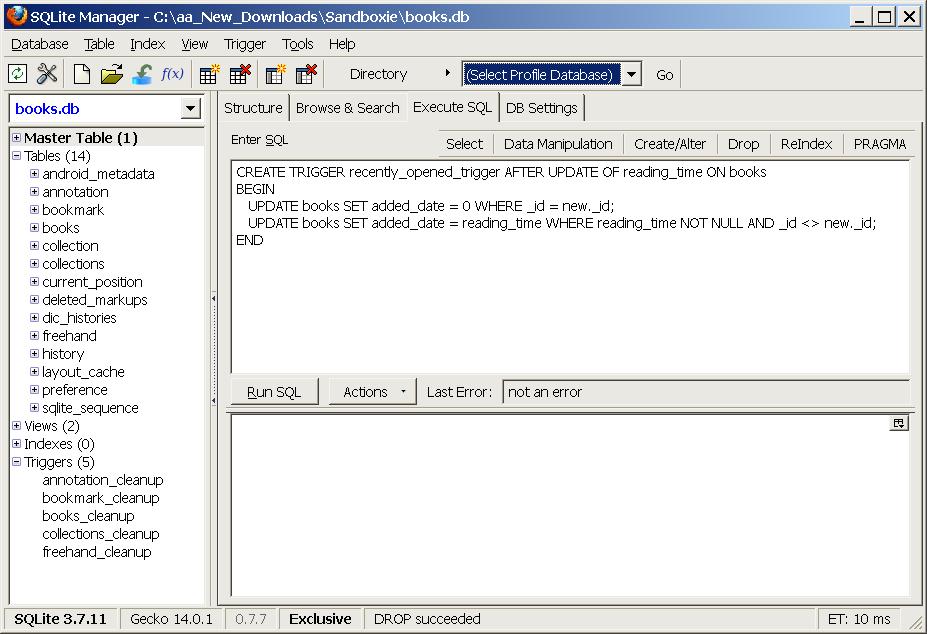This screenshot has height=634, width=927.
Task: Expand the Views (2) node
Action: tap(17, 426)
